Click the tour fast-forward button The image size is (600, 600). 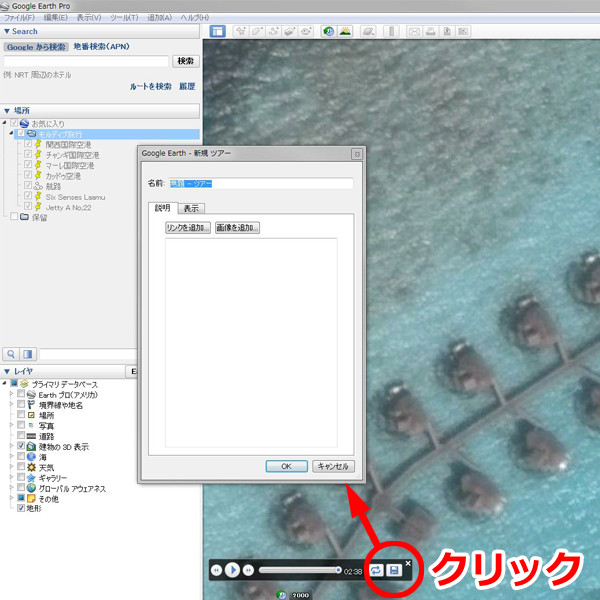point(248,571)
